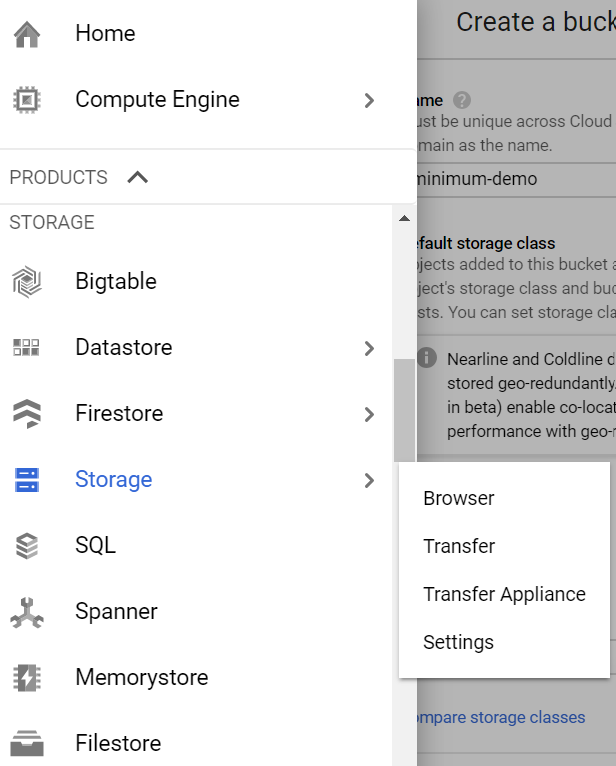Image resolution: width=616 pixels, height=766 pixels.
Task: Click the scroll up arrow in the menu
Action: point(404,218)
